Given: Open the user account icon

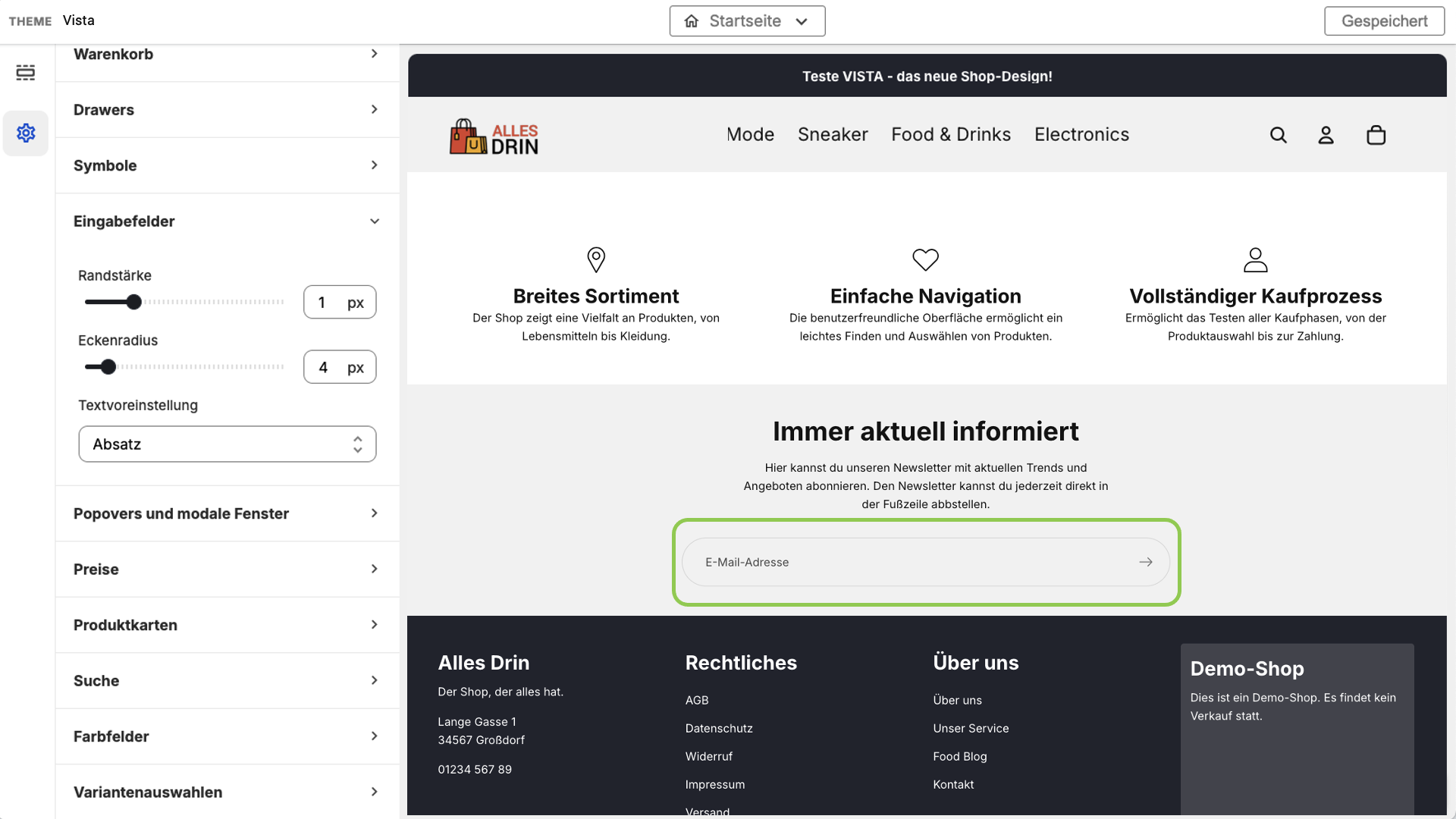Looking at the screenshot, I should pos(1326,135).
